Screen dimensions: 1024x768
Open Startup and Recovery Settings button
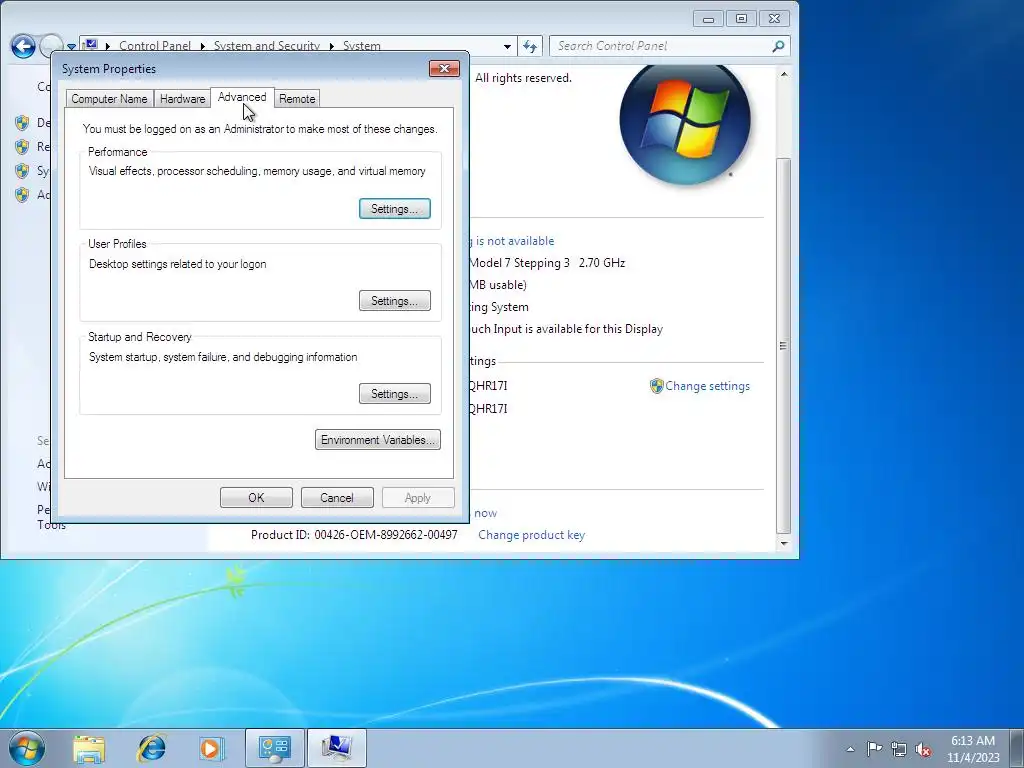coord(394,394)
